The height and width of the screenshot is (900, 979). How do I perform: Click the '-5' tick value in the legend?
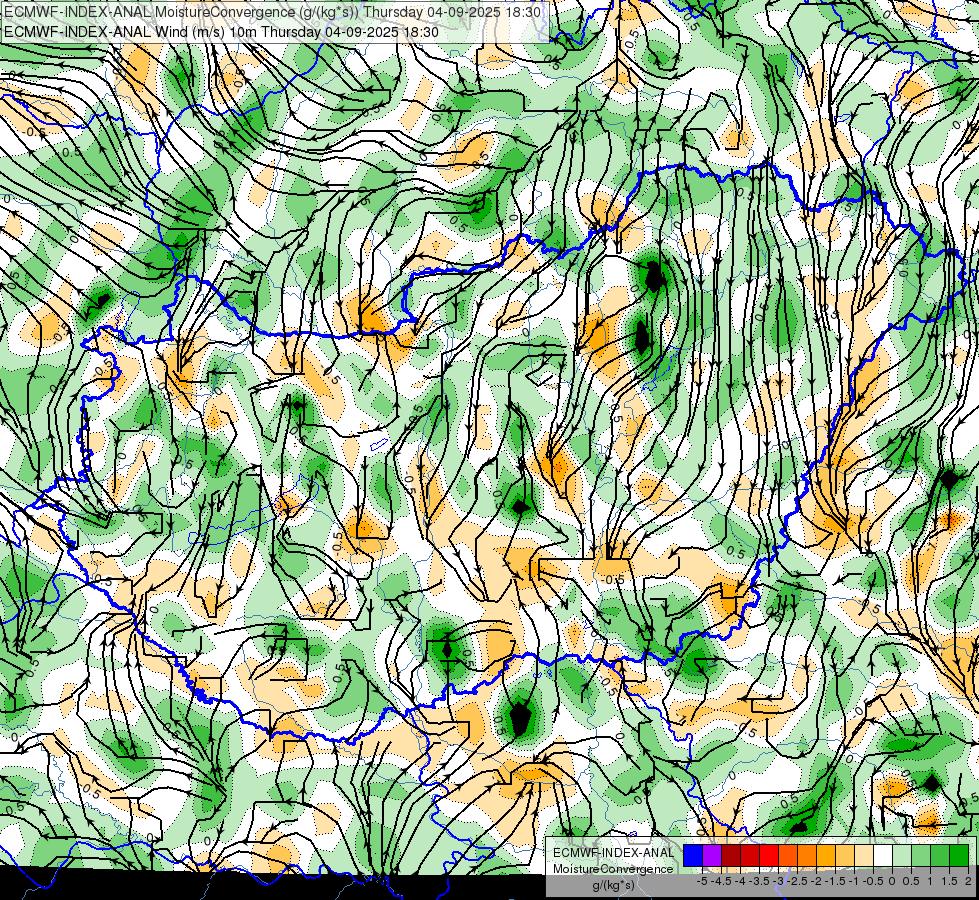click(702, 881)
